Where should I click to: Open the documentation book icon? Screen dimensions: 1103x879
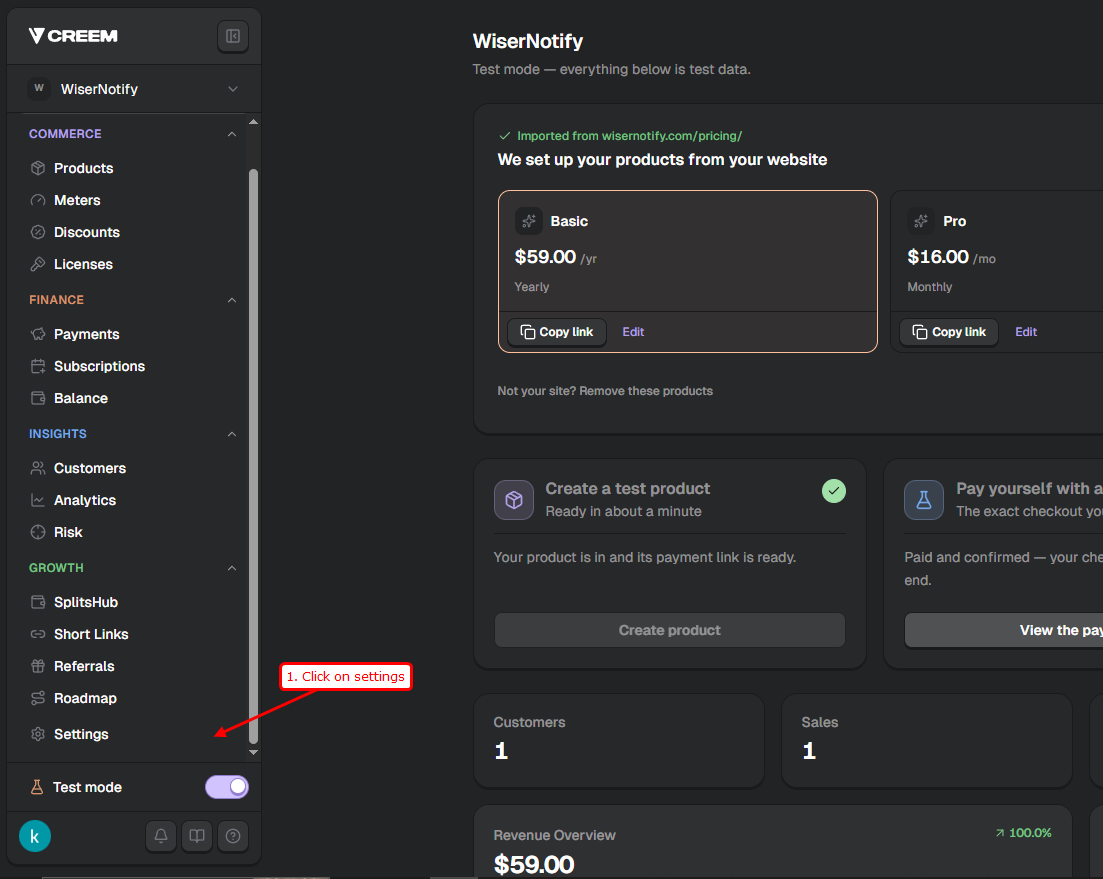[197, 836]
